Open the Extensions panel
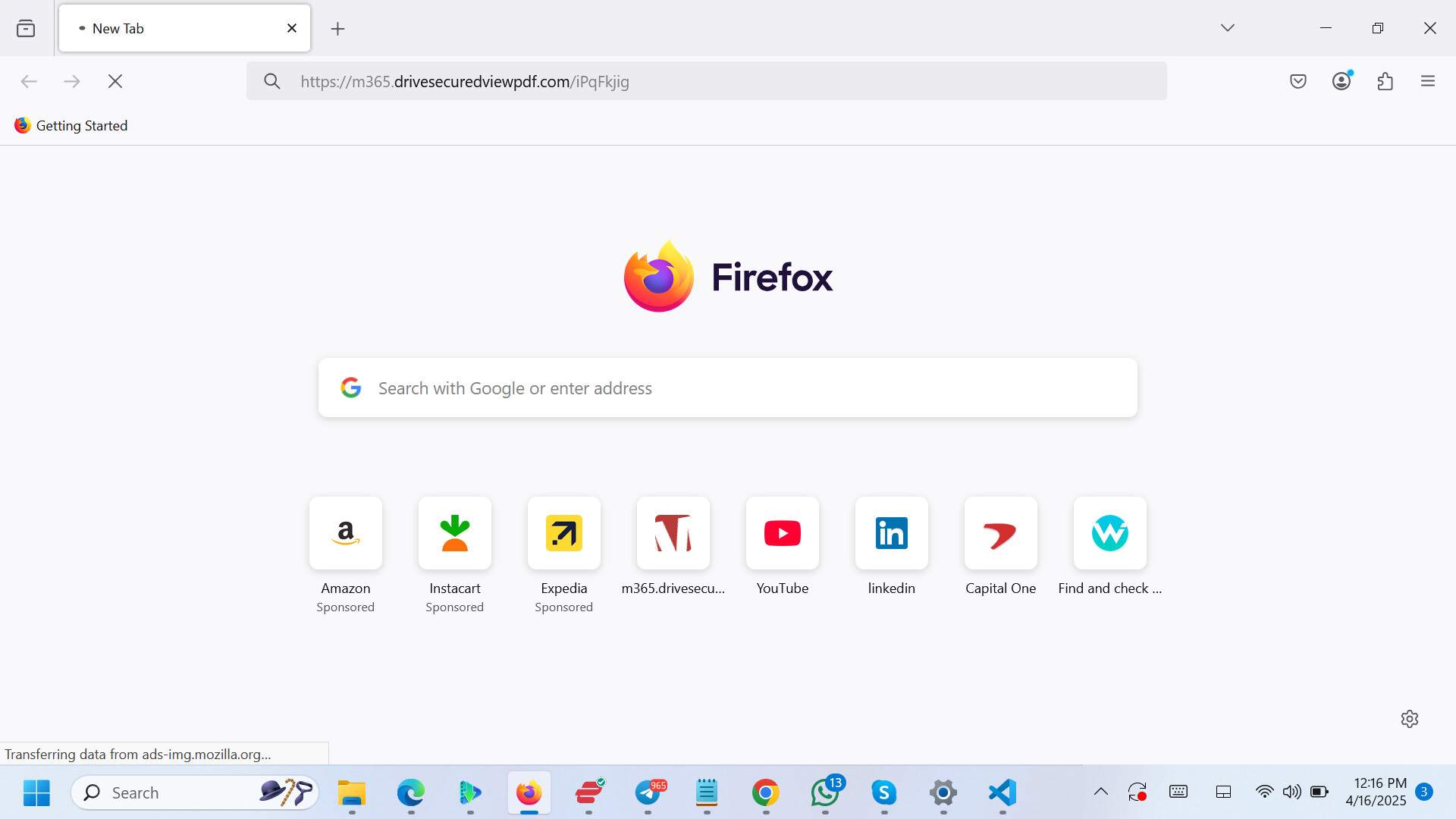Image resolution: width=1456 pixels, height=819 pixels. point(1385,81)
